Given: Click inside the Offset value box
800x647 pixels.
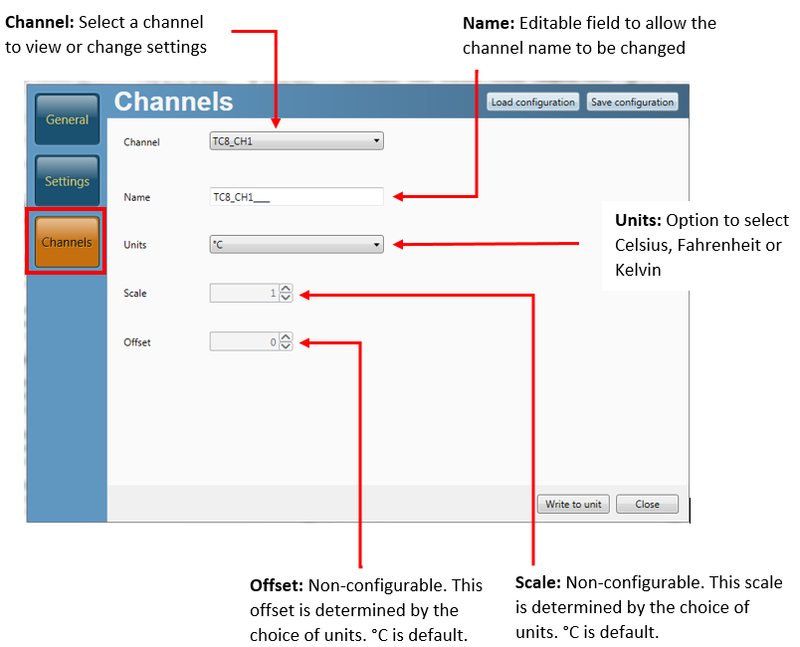Looking at the screenshot, I should (x=243, y=342).
